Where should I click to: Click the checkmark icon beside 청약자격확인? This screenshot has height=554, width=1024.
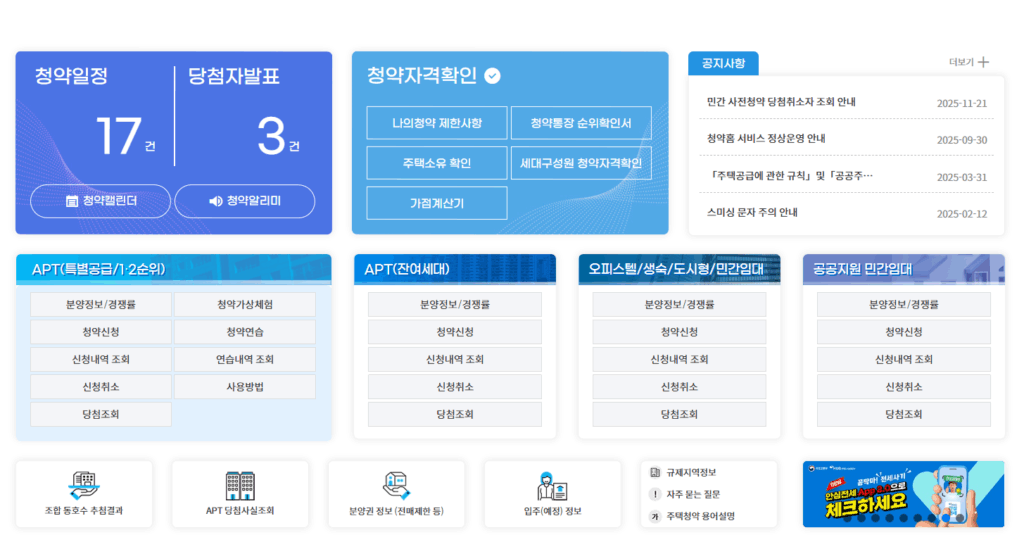[492, 76]
